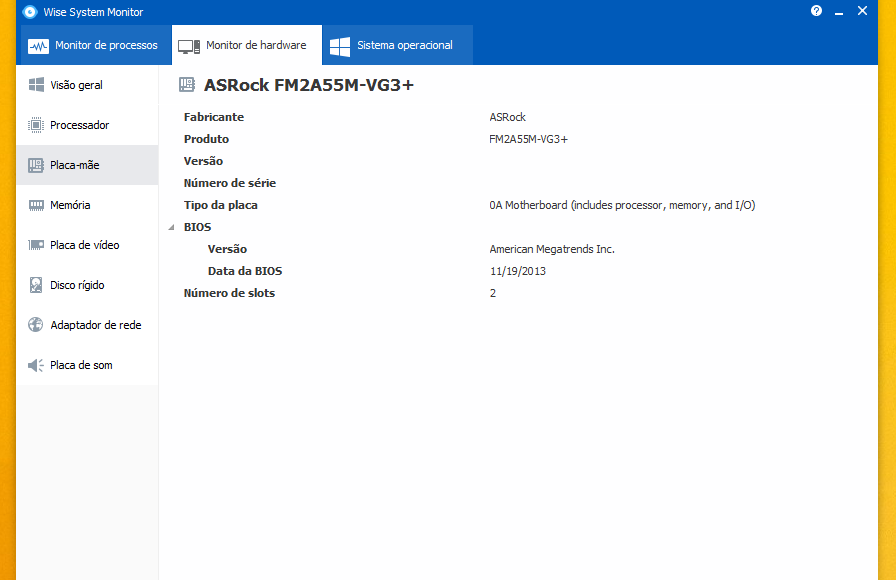Click the Wise System Monitor logo icon
Viewport: 896px width, 580px height.
(30, 11)
